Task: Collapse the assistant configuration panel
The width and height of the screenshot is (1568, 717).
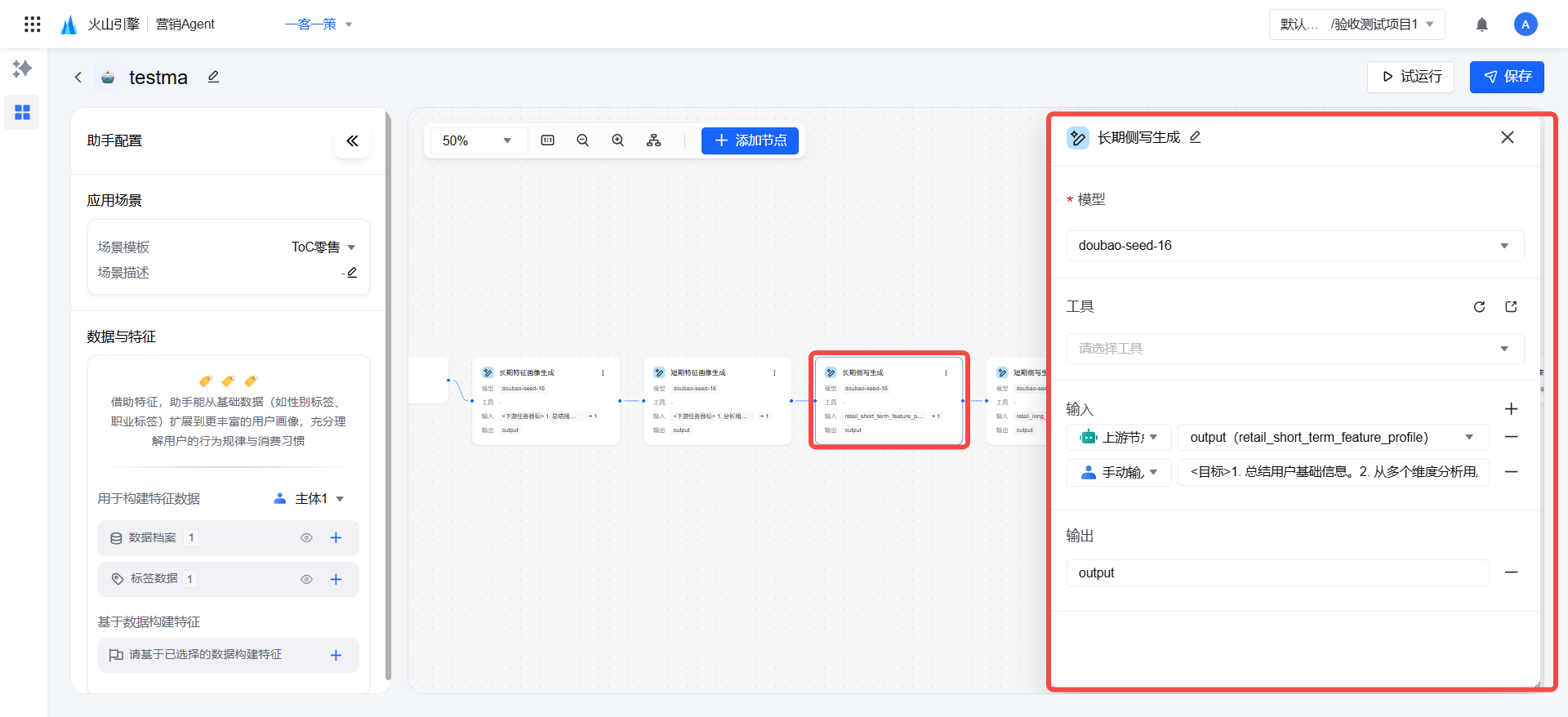Action: coord(352,141)
